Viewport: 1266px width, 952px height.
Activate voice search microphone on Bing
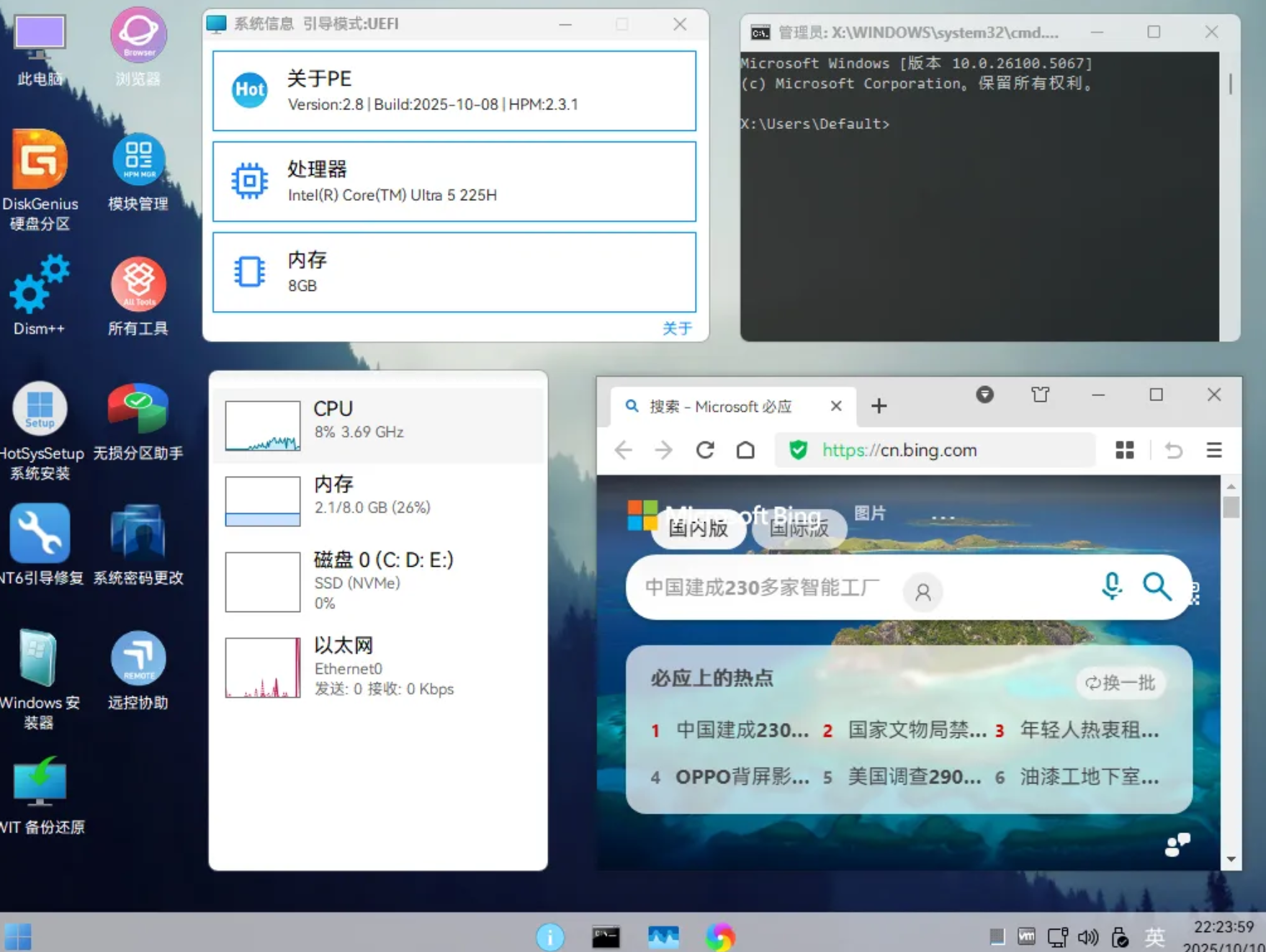1112,588
